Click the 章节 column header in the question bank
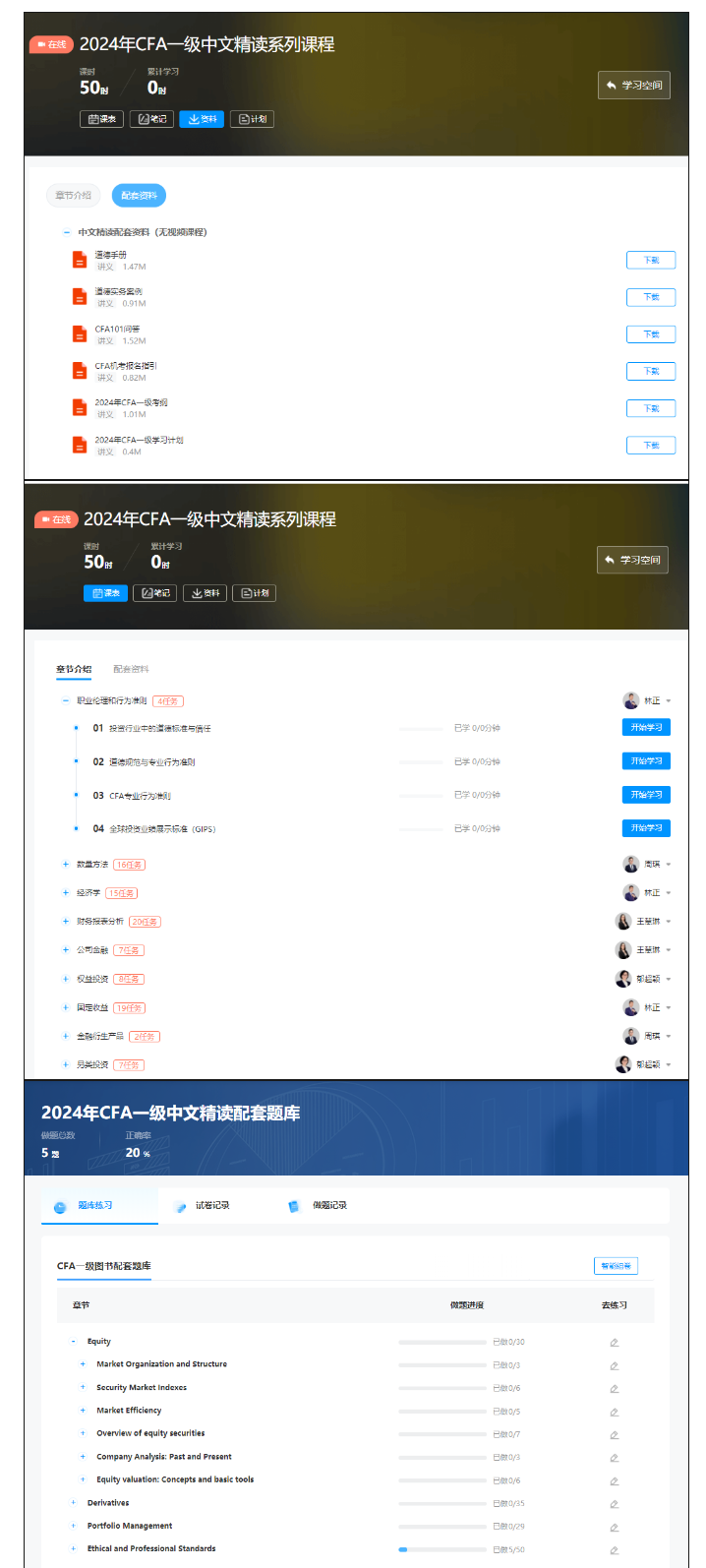706x1568 pixels. [x=81, y=1305]
